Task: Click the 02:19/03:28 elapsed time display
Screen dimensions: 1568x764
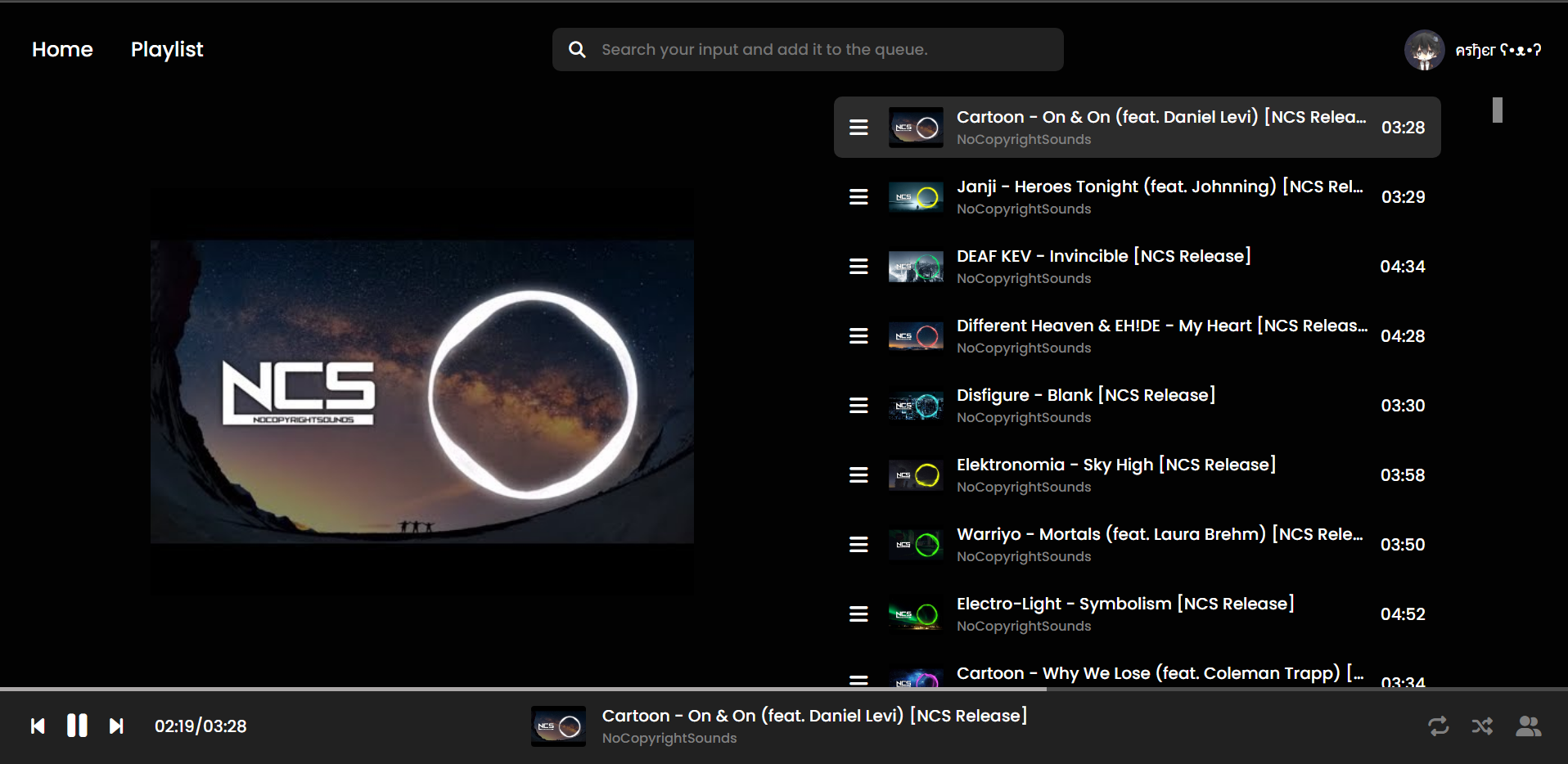Action: (201, 726)
